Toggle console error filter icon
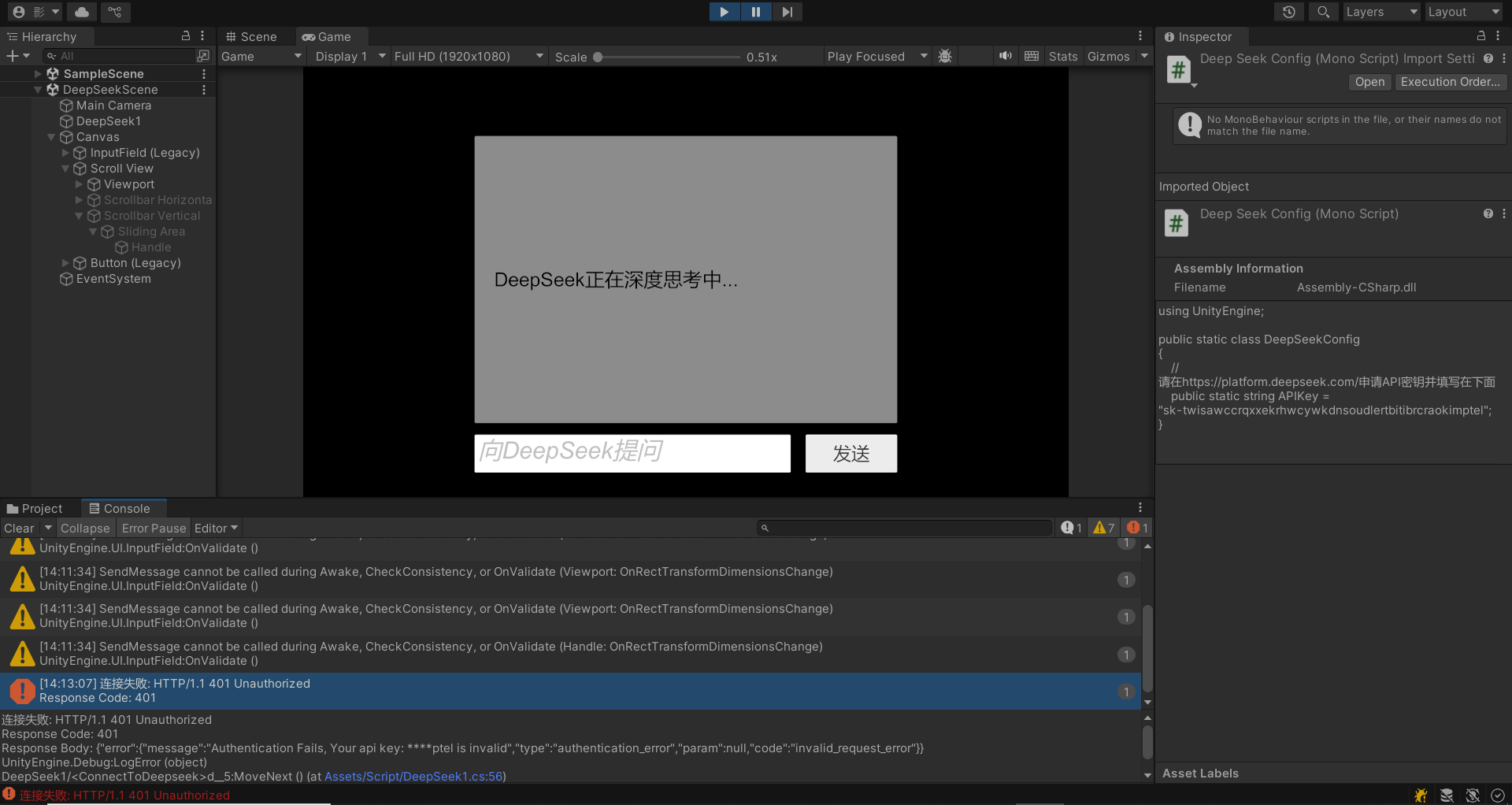The height and width of the screenshot is (805, 1512). pos(1138,528)
